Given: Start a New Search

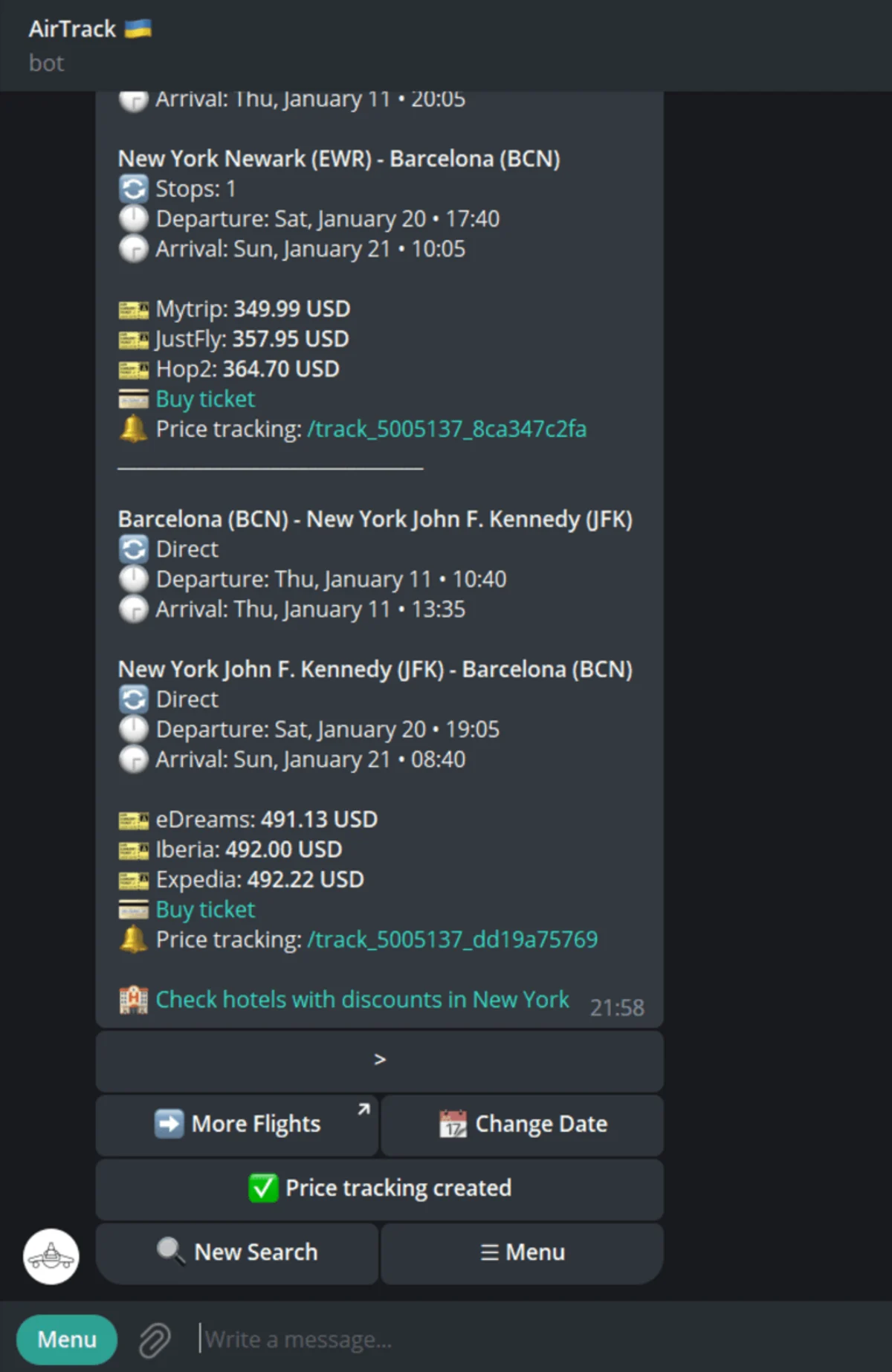Looking at the screenshot, I should [x=237, y=1253].
